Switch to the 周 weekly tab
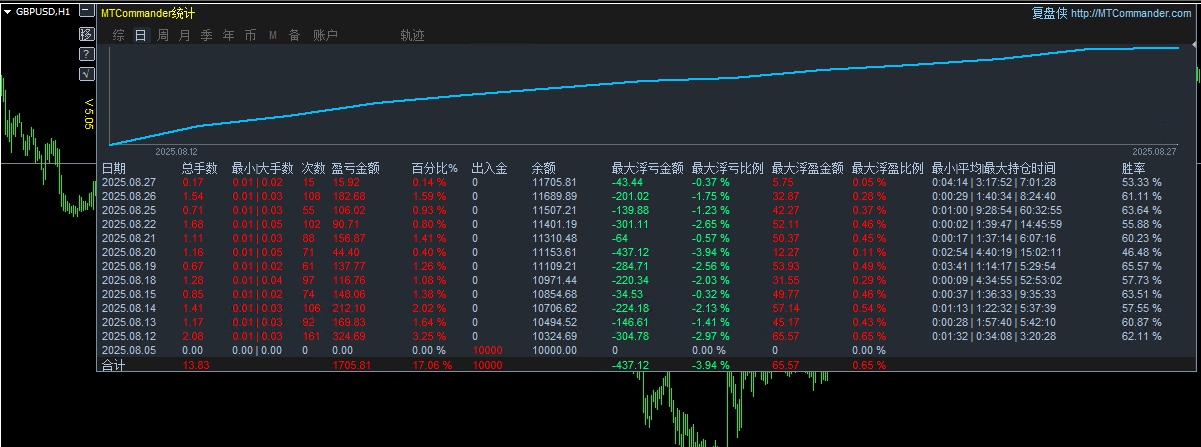1201x447 pixels. (163, 35)
